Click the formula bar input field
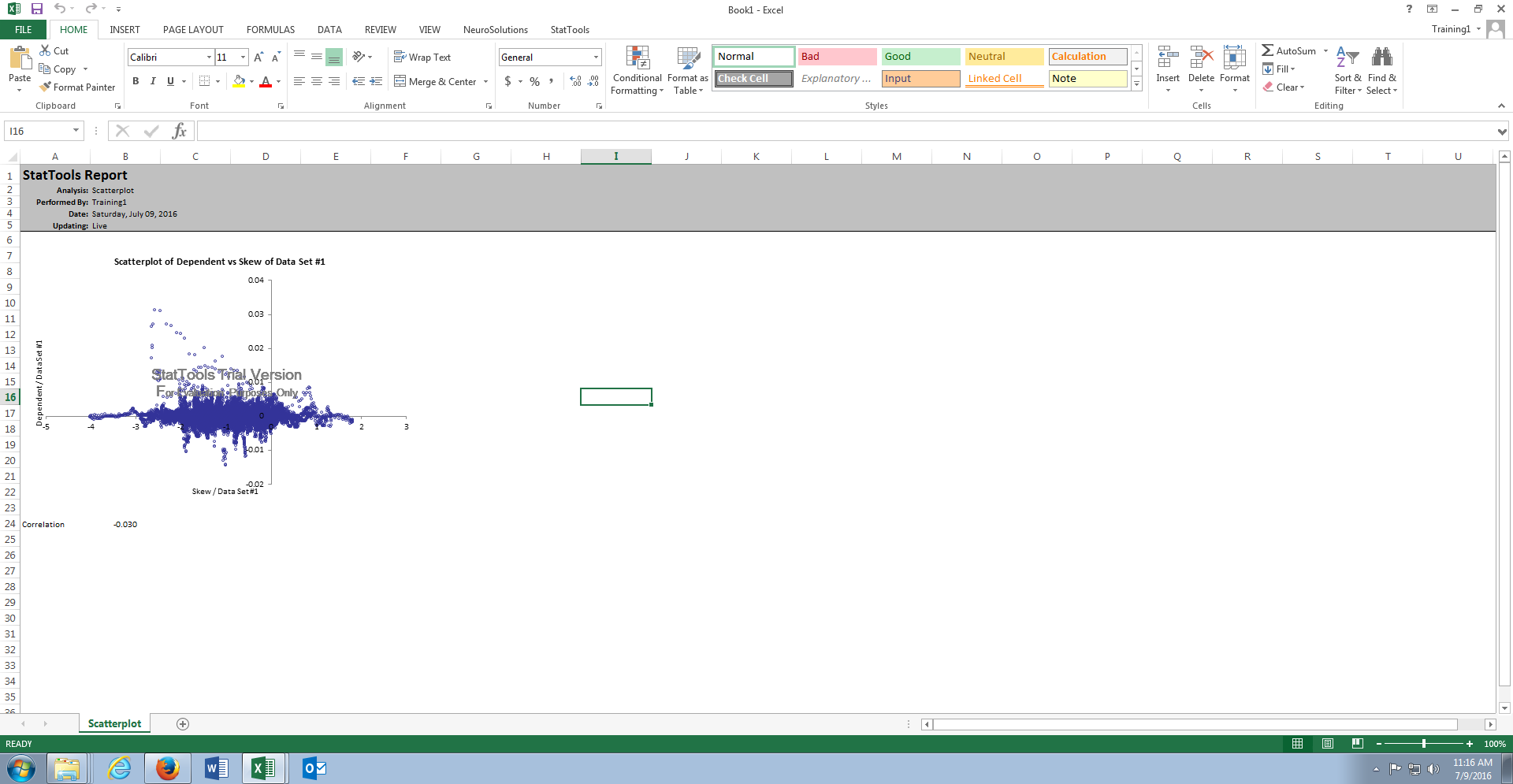The height and width of the screenshot is (784, 1513). (845, 131)
